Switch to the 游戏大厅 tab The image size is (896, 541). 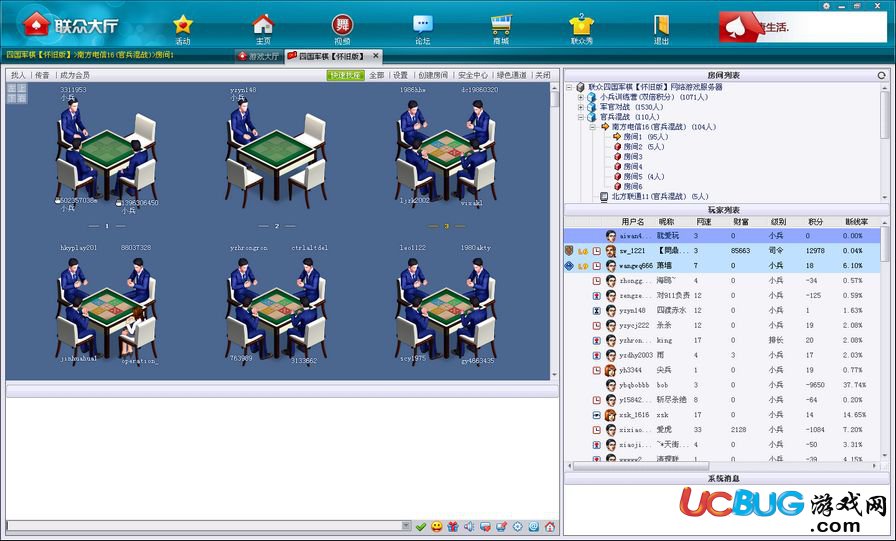(259, 56)
